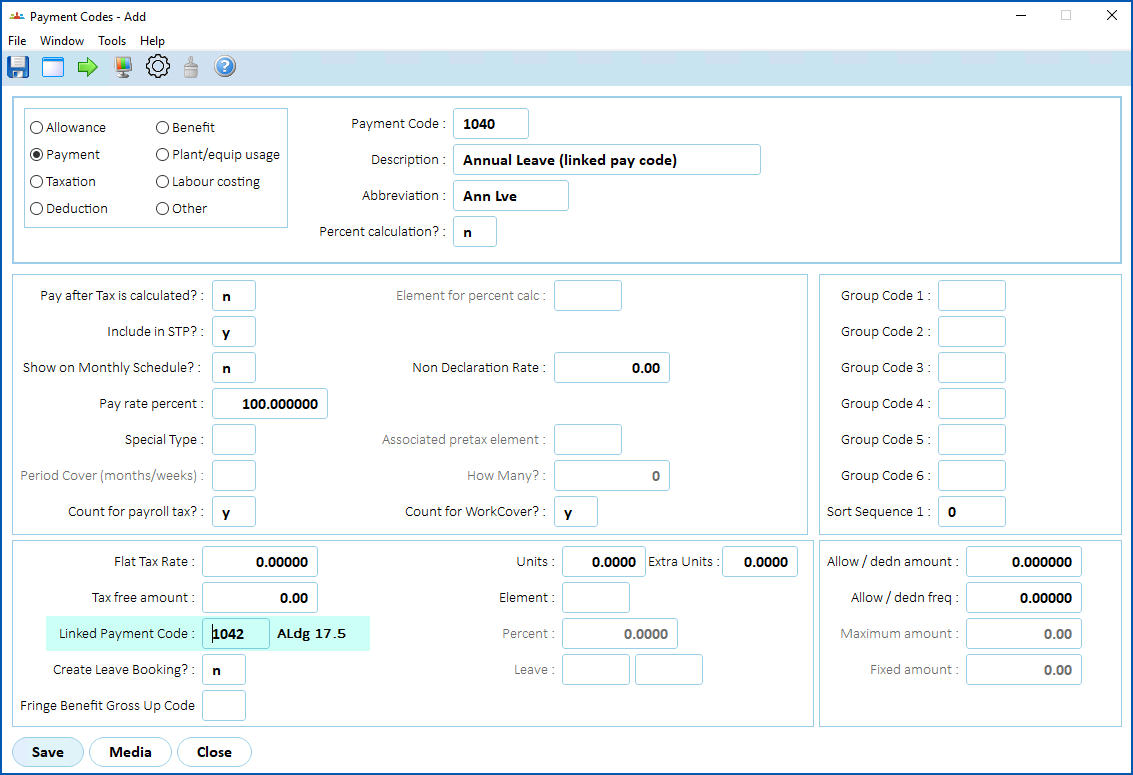Click the Create Leave Booking field
Image resolution: width=1133 pixels, height=775 pixels.
coord(223,670)
